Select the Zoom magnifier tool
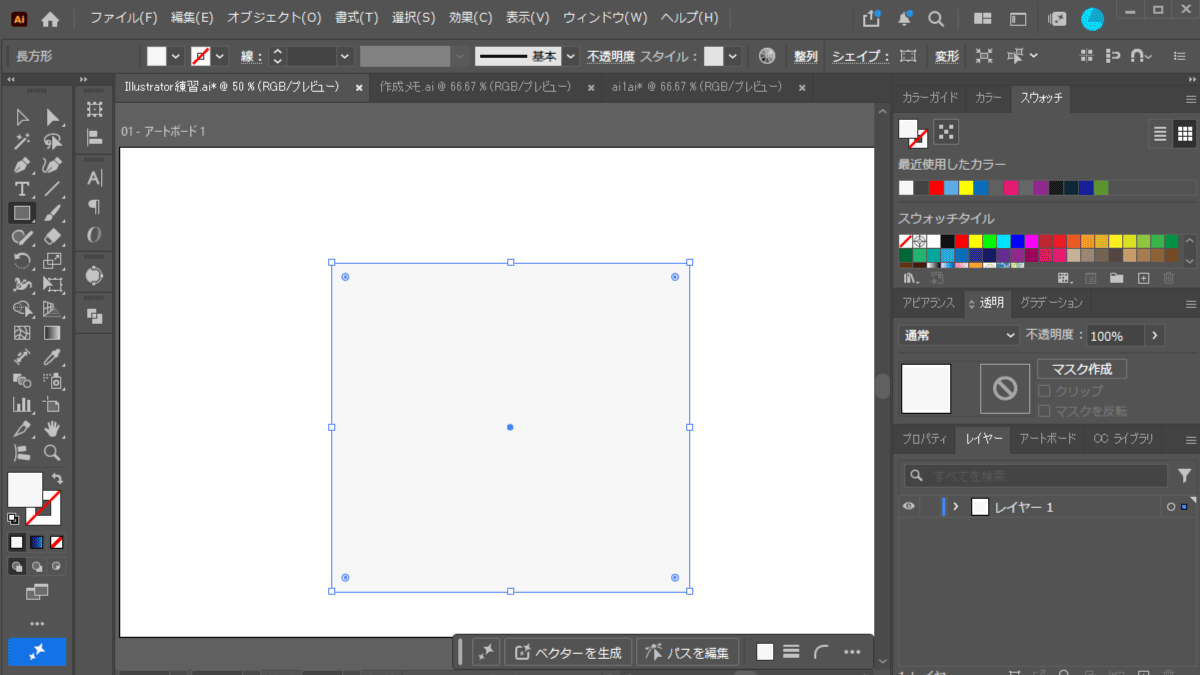The width and height of the screenshot is (1200, 675). coord(53,453)
